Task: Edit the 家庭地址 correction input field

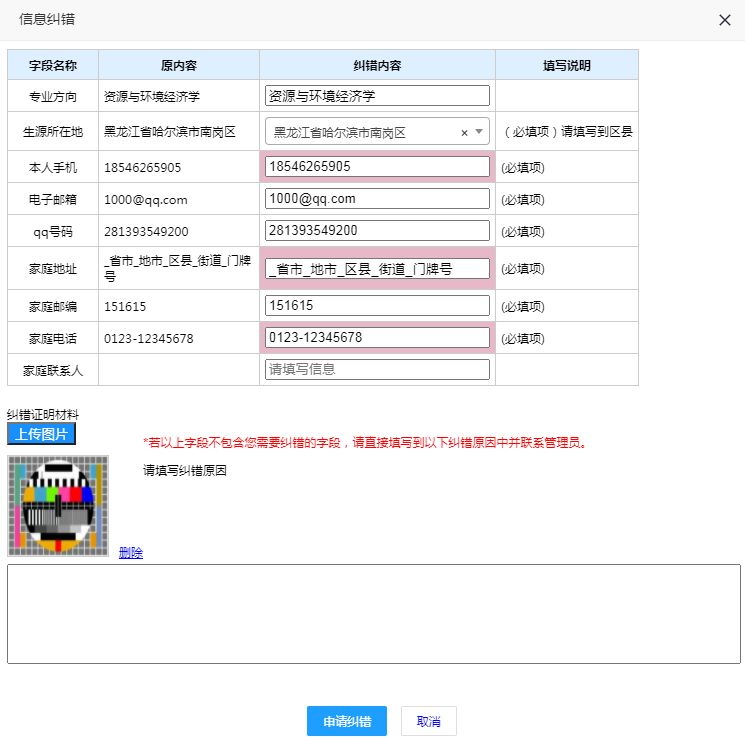Action: point(377,269)
